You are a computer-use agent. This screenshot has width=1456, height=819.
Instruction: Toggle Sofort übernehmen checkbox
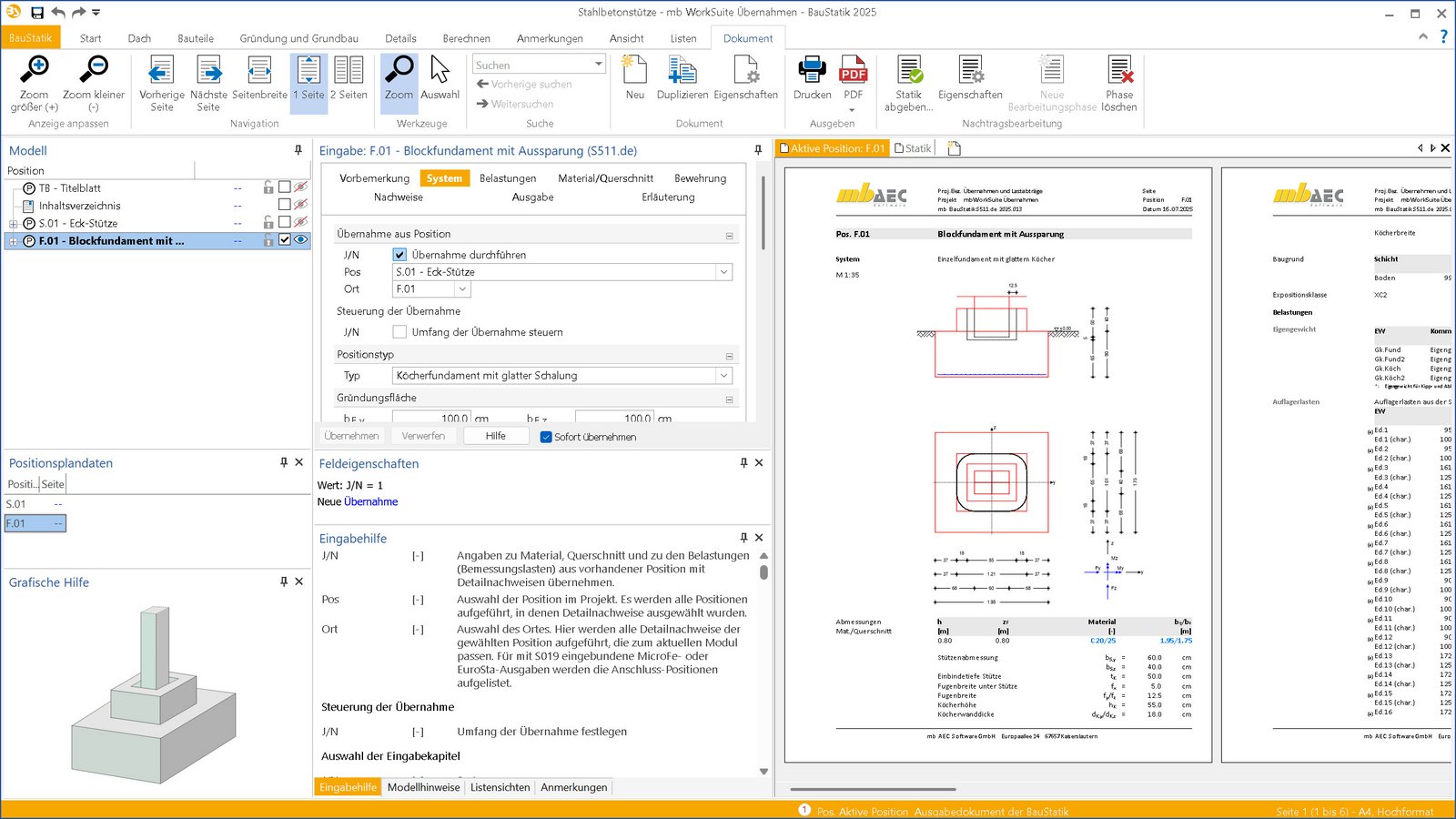[x=546, y=437]
